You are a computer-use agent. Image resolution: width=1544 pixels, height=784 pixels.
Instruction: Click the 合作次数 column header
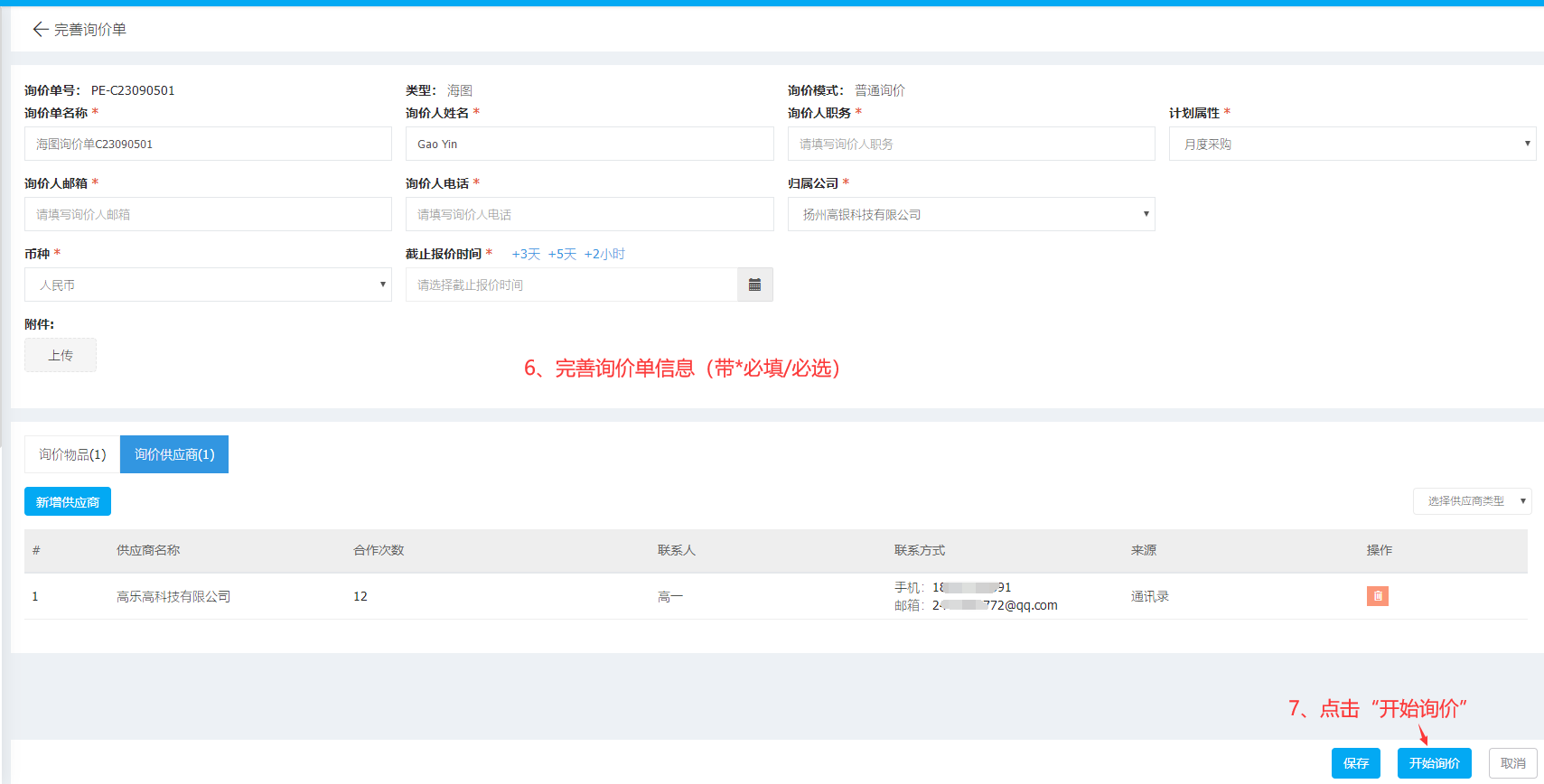[x=379, y=550]
